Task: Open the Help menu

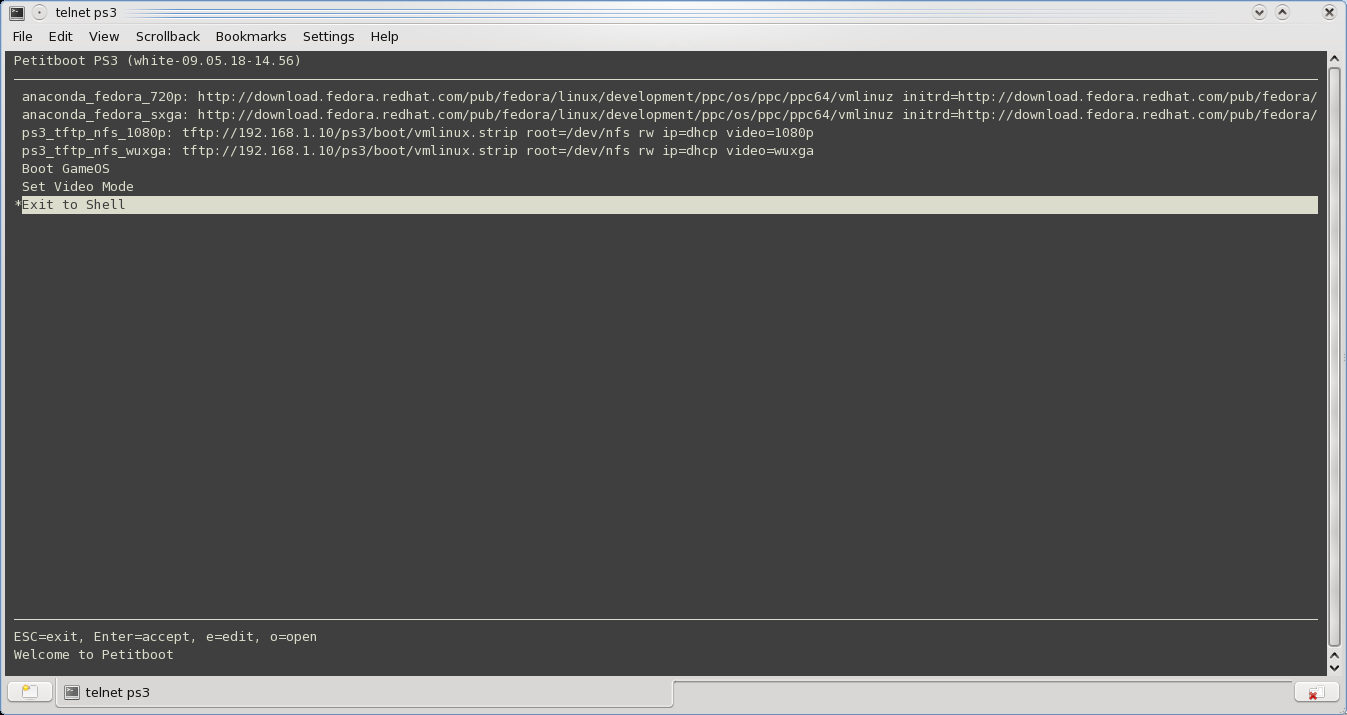Action: pyautogui.click(x=384, y=36)
